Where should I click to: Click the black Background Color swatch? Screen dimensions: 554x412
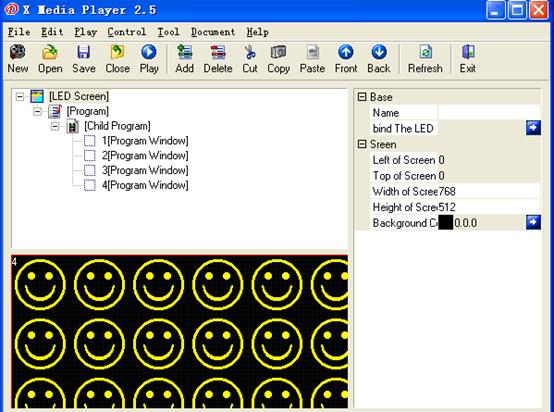coord(446,223)
